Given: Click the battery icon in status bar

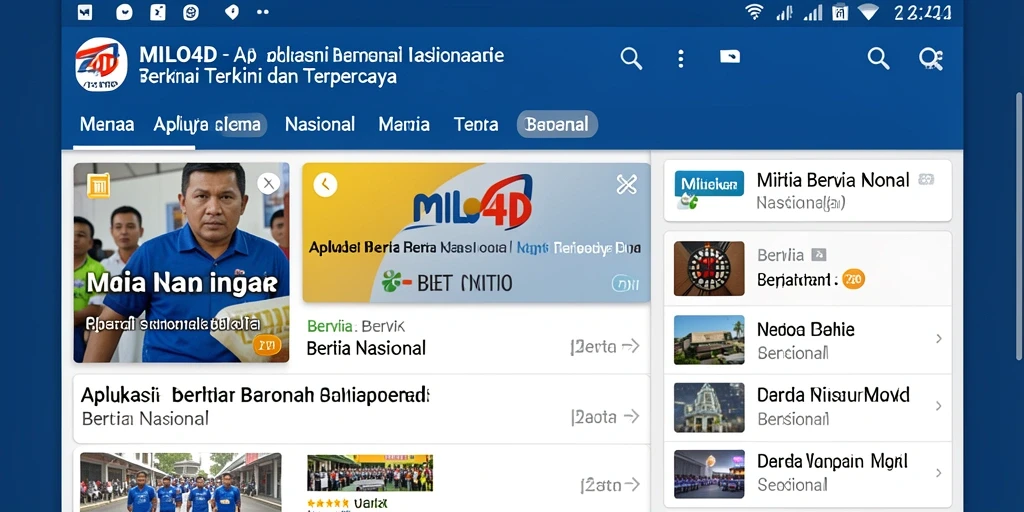Looking at the screenshot, I should pyautogui.click(x=840, y=12).
